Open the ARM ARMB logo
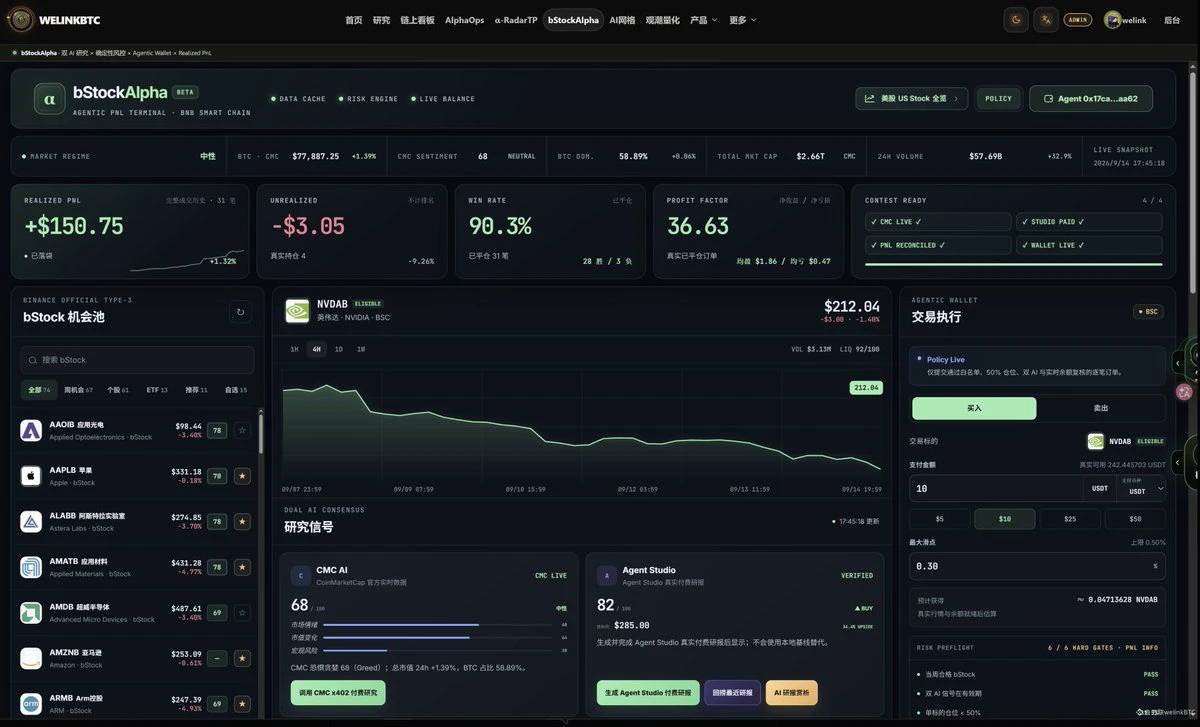The width and height of the screenshot is (1200, 727). pyautogui.click(x=31, y=704)
